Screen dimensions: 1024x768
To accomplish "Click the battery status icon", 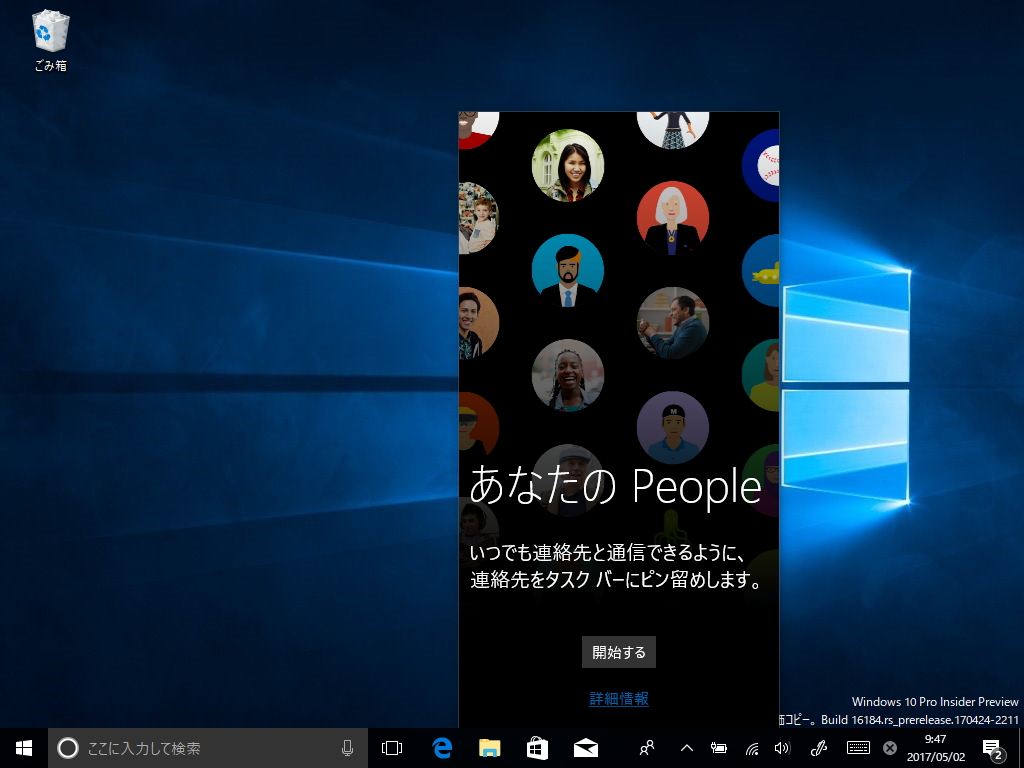I will (x=719, y=747).
